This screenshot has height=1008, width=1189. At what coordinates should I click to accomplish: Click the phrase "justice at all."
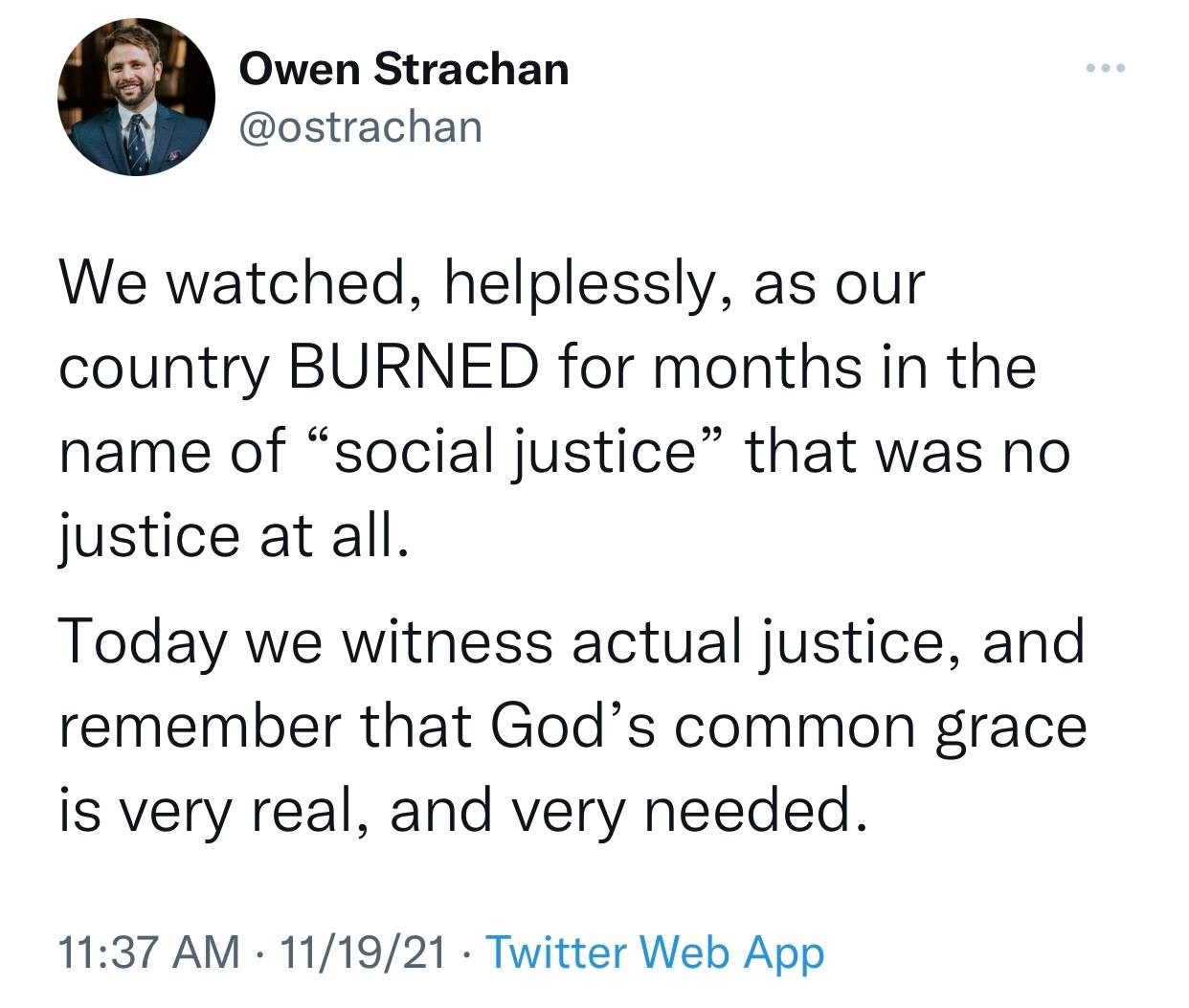click(234, 534)
